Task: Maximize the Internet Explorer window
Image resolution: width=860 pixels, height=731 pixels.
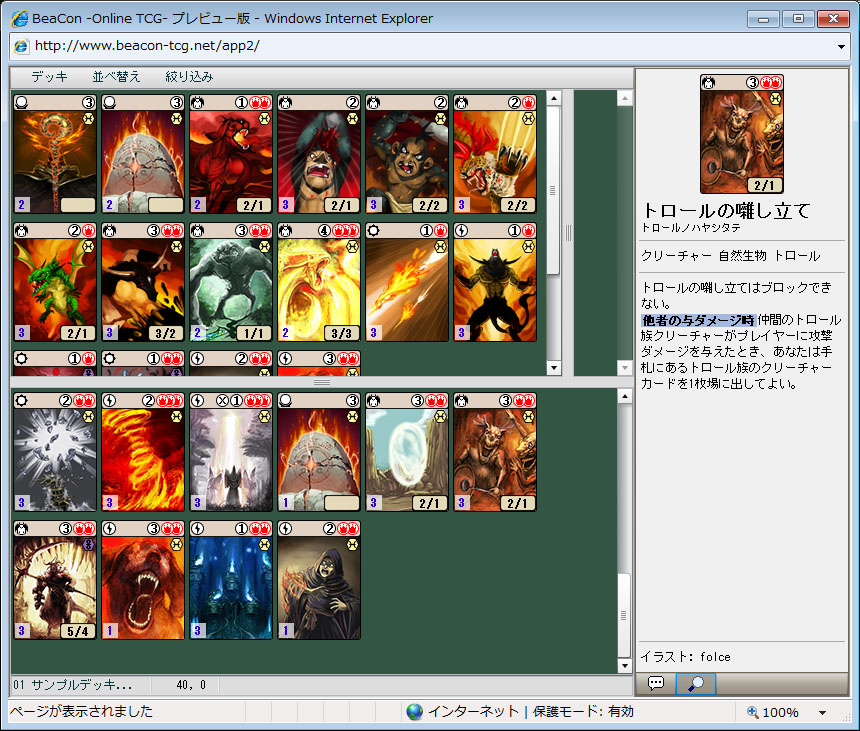Action: click(x=798, y=19)
